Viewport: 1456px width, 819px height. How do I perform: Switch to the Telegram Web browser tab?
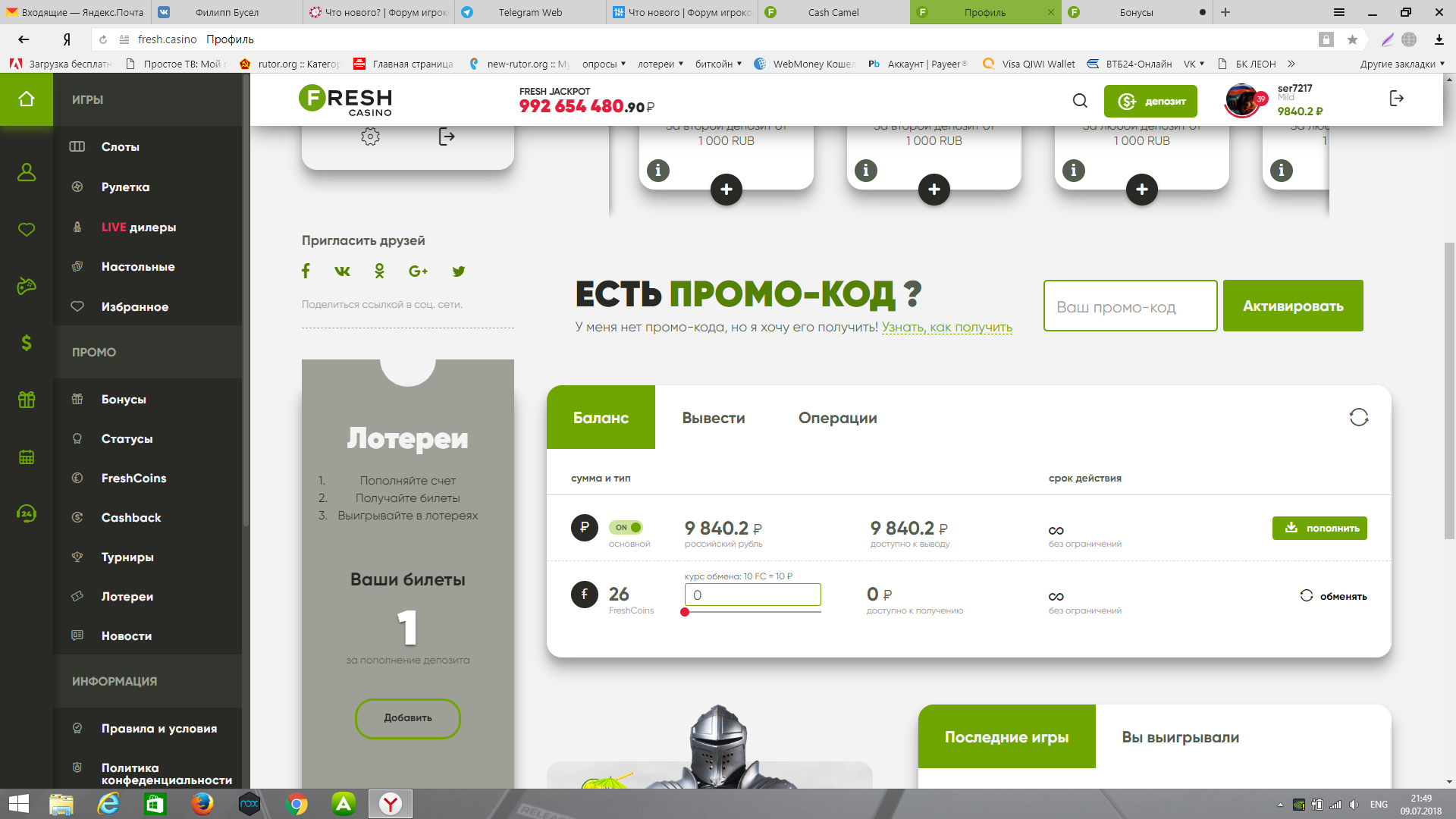coord(531,12)
